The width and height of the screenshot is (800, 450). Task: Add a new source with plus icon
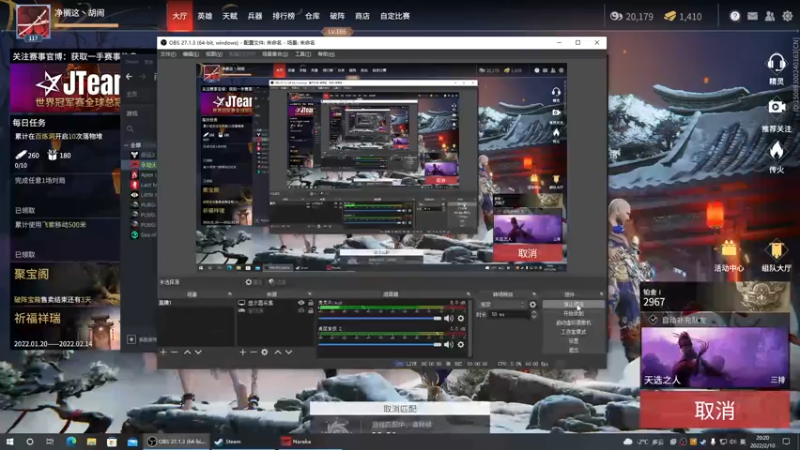pyautogui.click(x=243, y=352)
